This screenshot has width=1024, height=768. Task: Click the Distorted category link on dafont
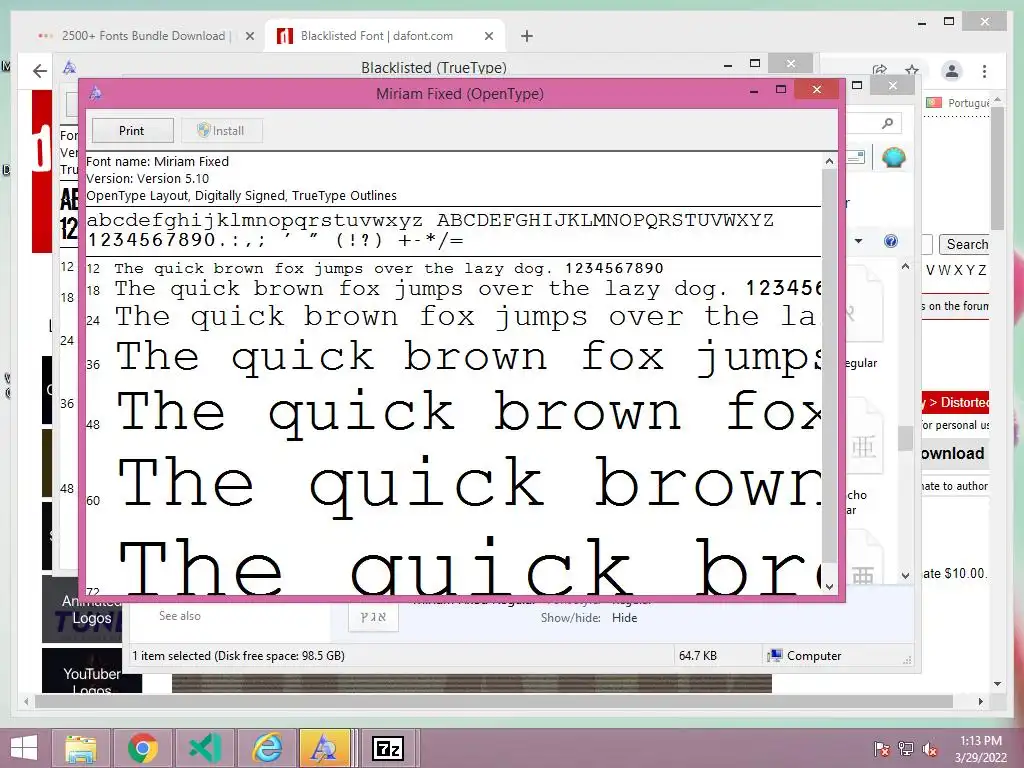click(964, 402)
